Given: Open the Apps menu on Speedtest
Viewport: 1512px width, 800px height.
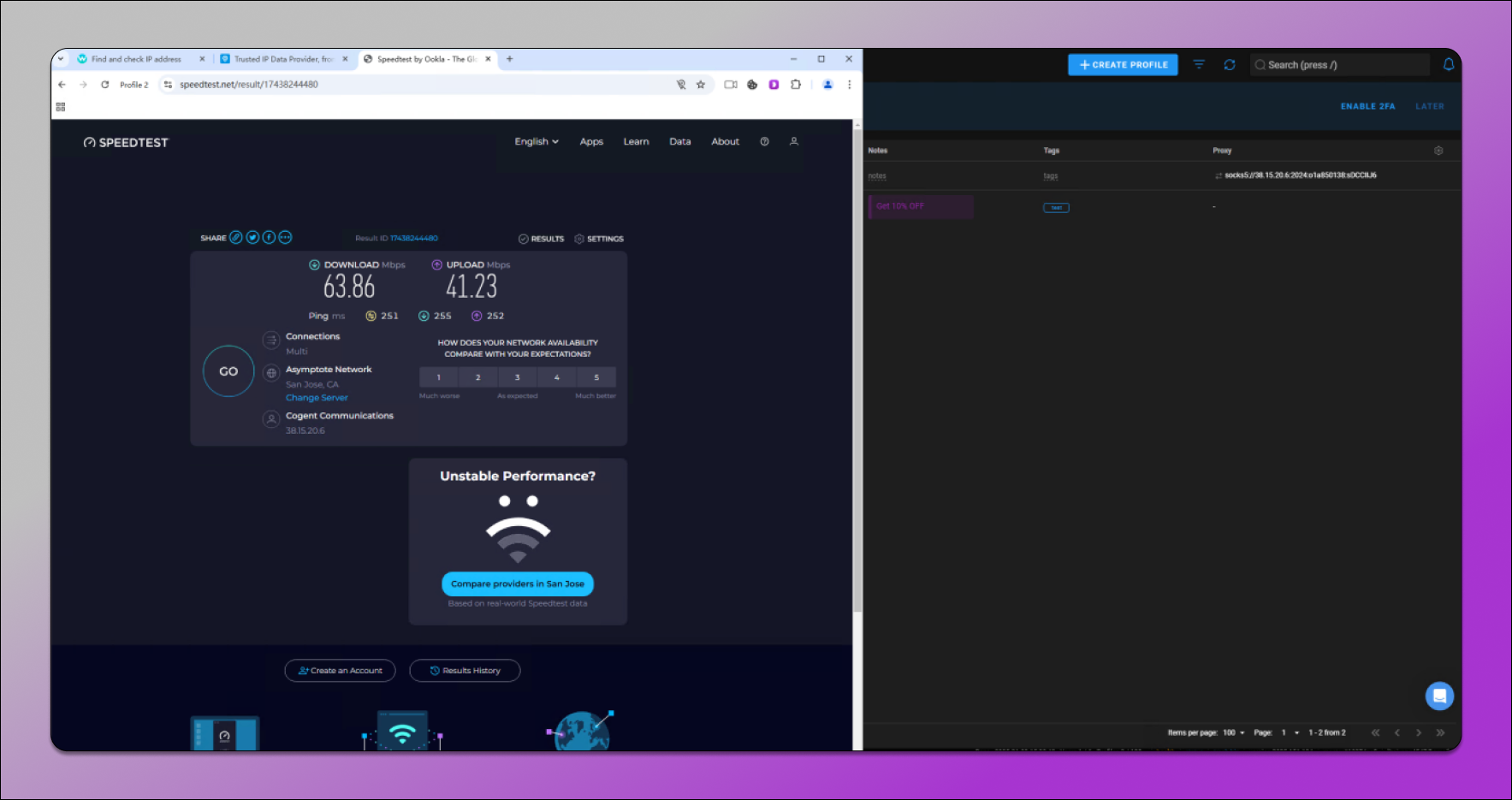Looking at the screenshot, I should pyautogui.click(x=591, y=142).
